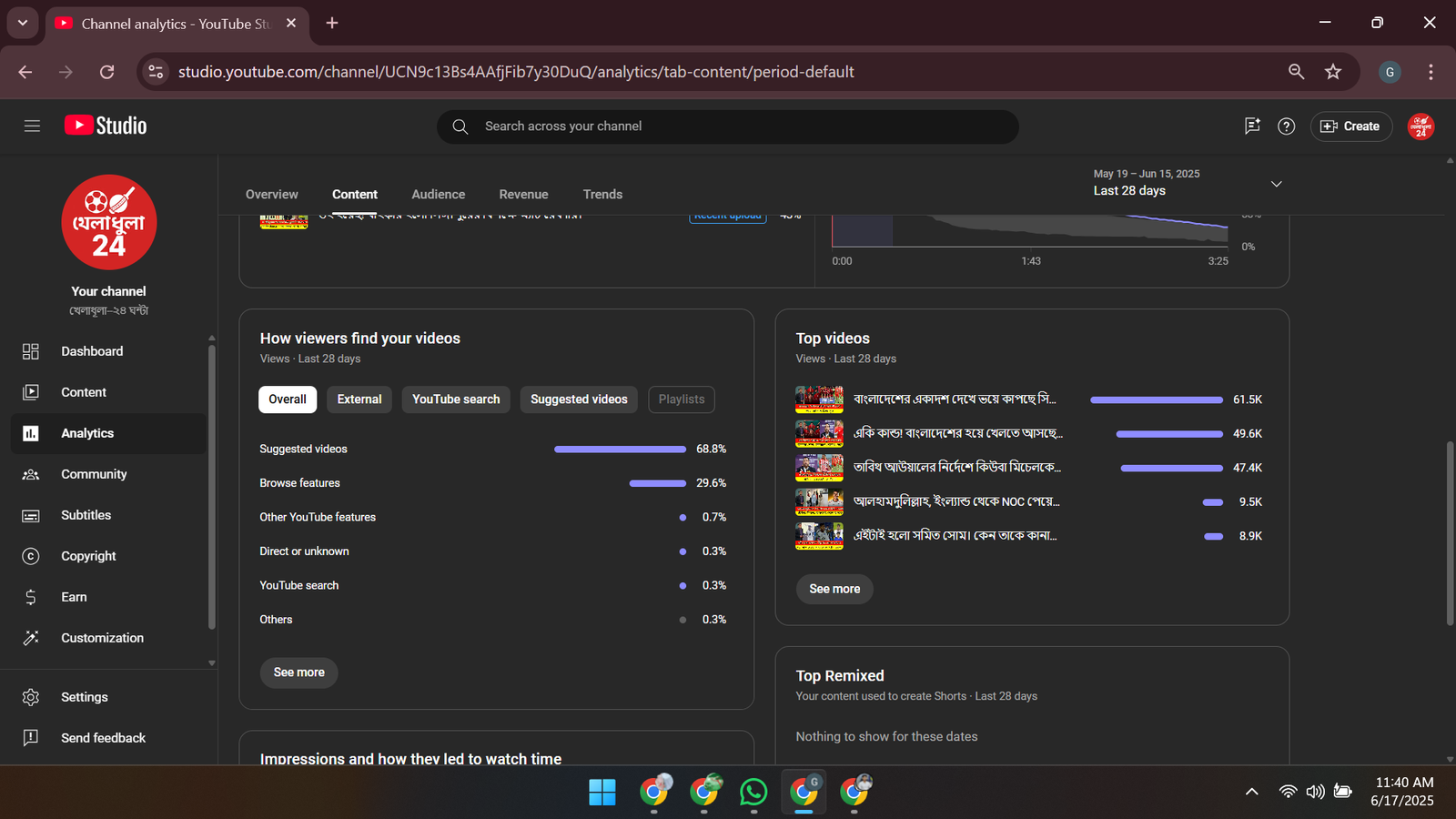Open Windows Start menu

pos(602,792)
